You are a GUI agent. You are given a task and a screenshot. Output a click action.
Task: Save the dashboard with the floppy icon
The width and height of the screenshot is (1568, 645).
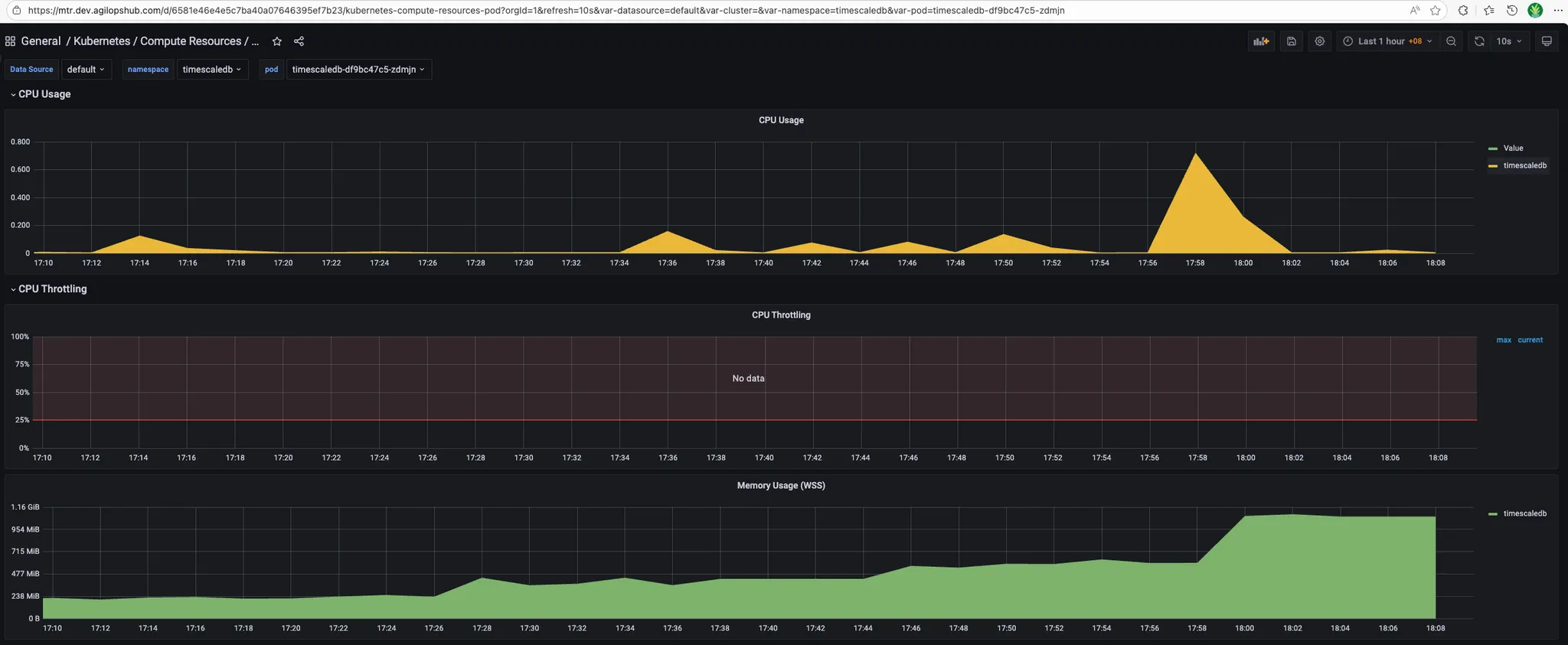coord(1292,41)
